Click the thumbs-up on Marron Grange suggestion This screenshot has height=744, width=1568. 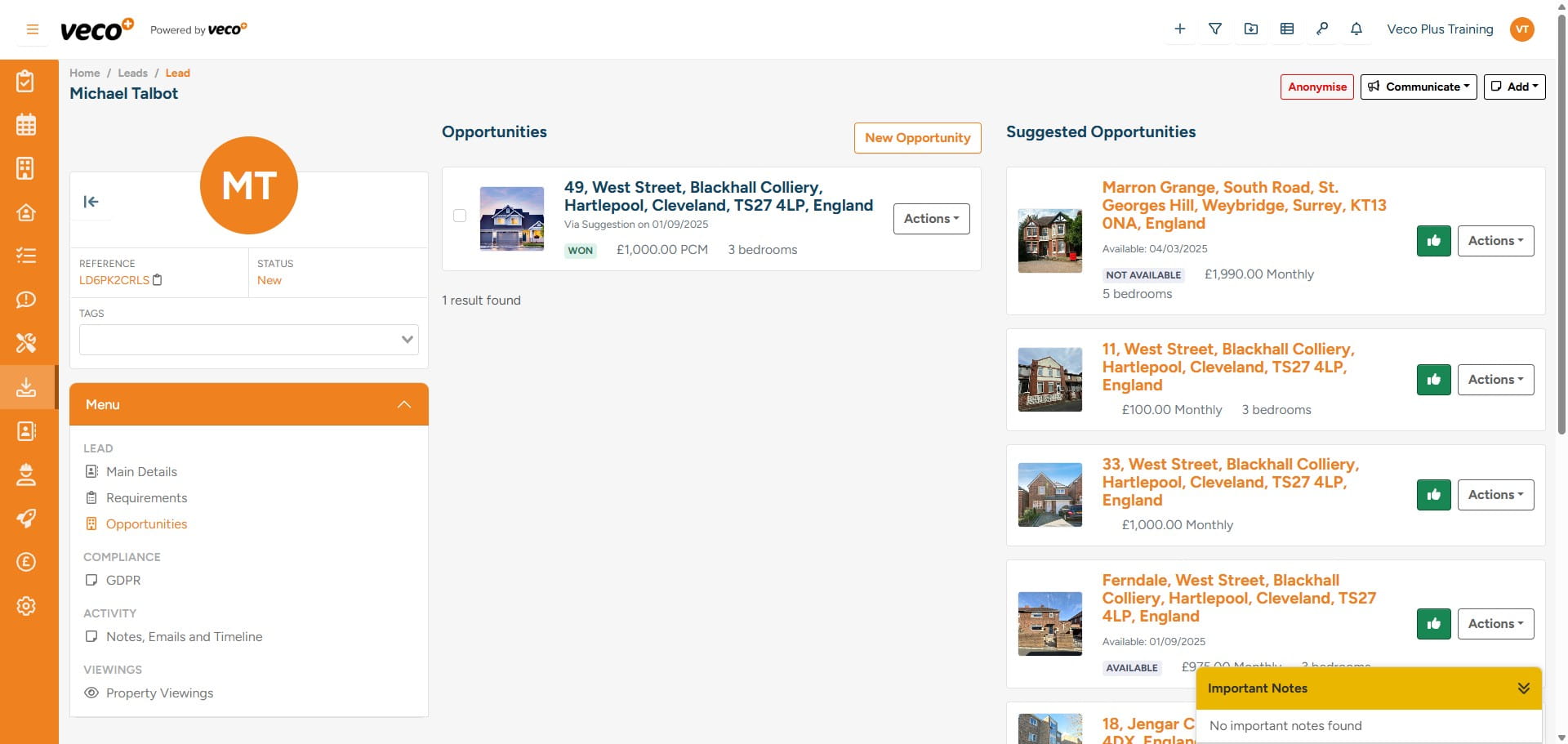[x=1433, y=241]
